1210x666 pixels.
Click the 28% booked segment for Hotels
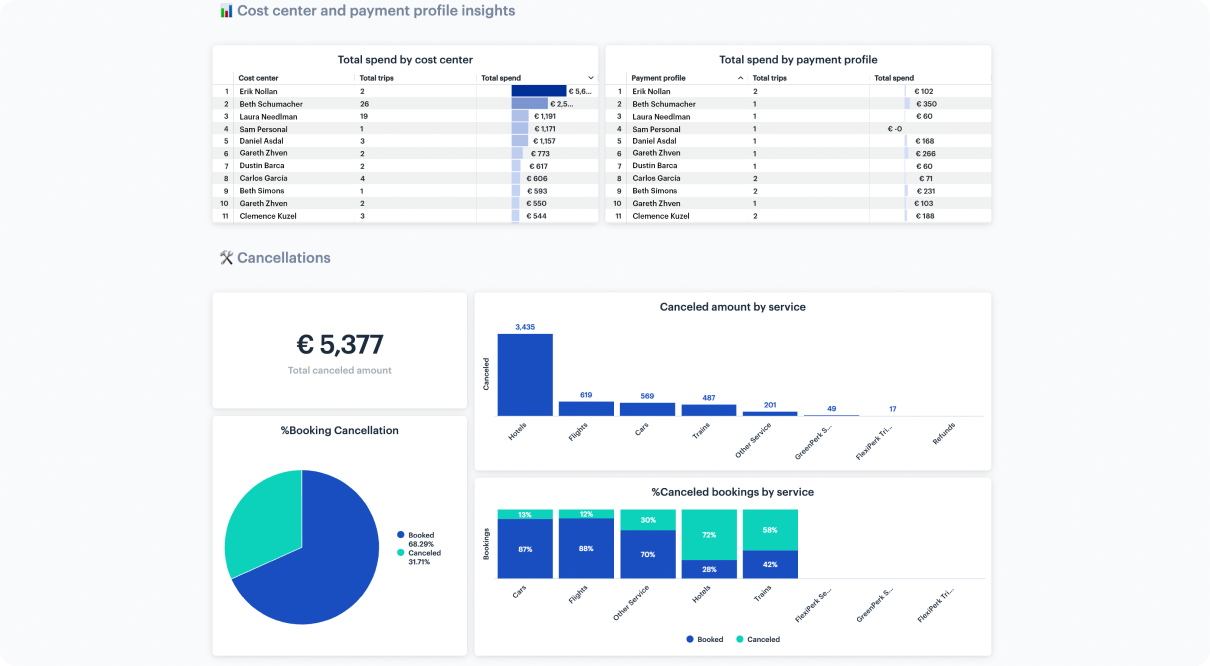pos(709,568)
